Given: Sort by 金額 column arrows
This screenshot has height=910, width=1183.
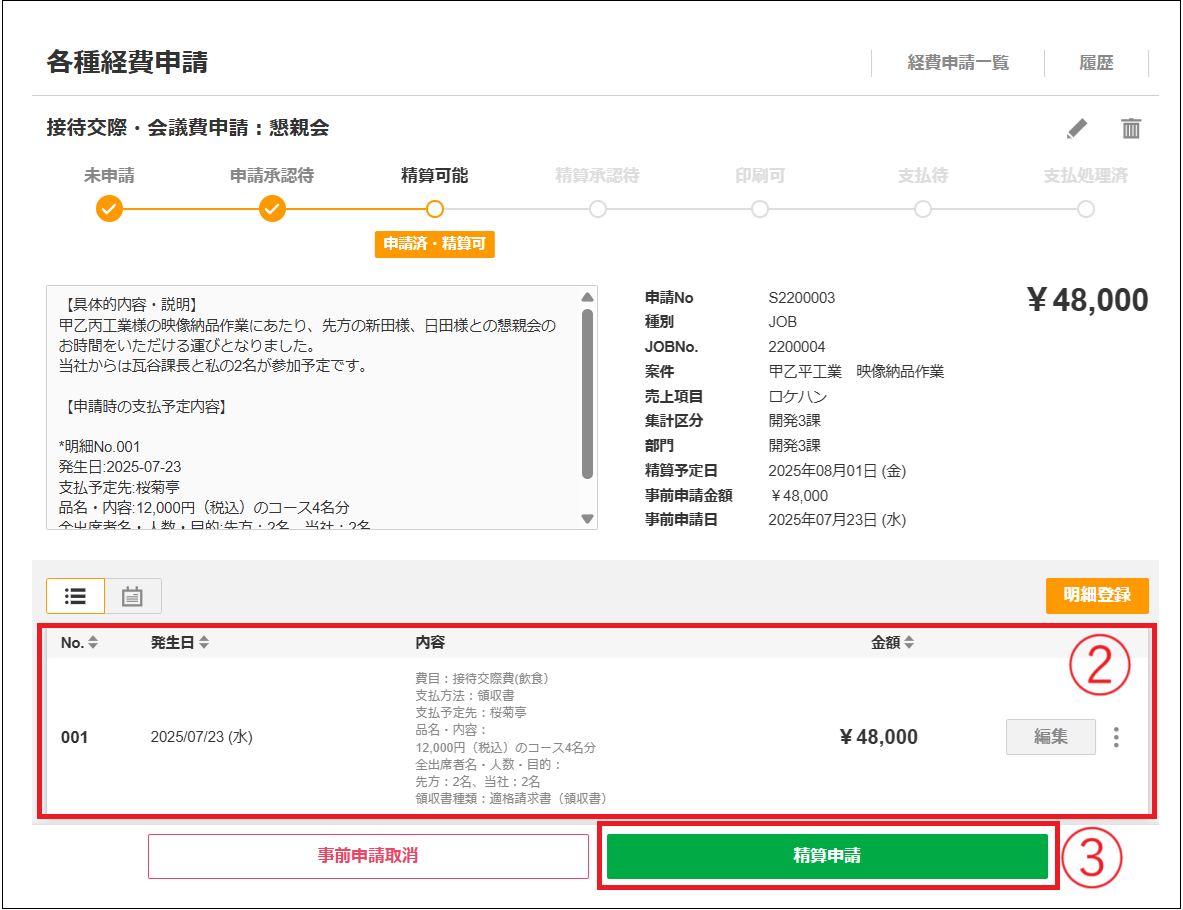Looking at the screenshot, I should point(909,643).
